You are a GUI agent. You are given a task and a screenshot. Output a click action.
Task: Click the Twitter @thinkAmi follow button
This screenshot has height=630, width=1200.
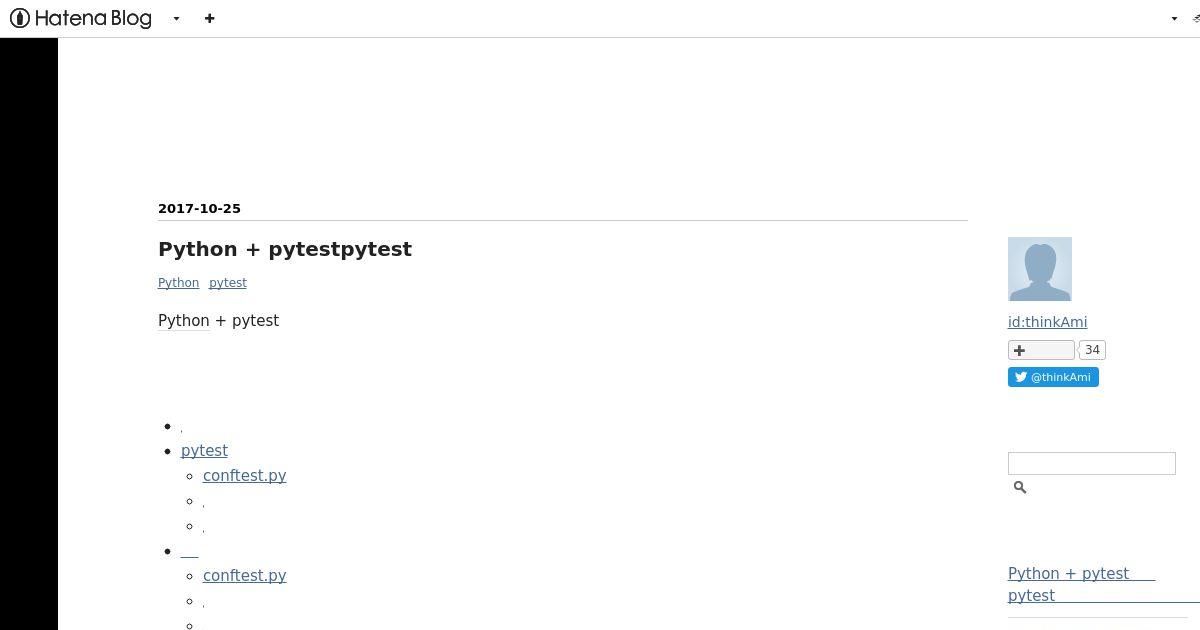click(1053, 377)
